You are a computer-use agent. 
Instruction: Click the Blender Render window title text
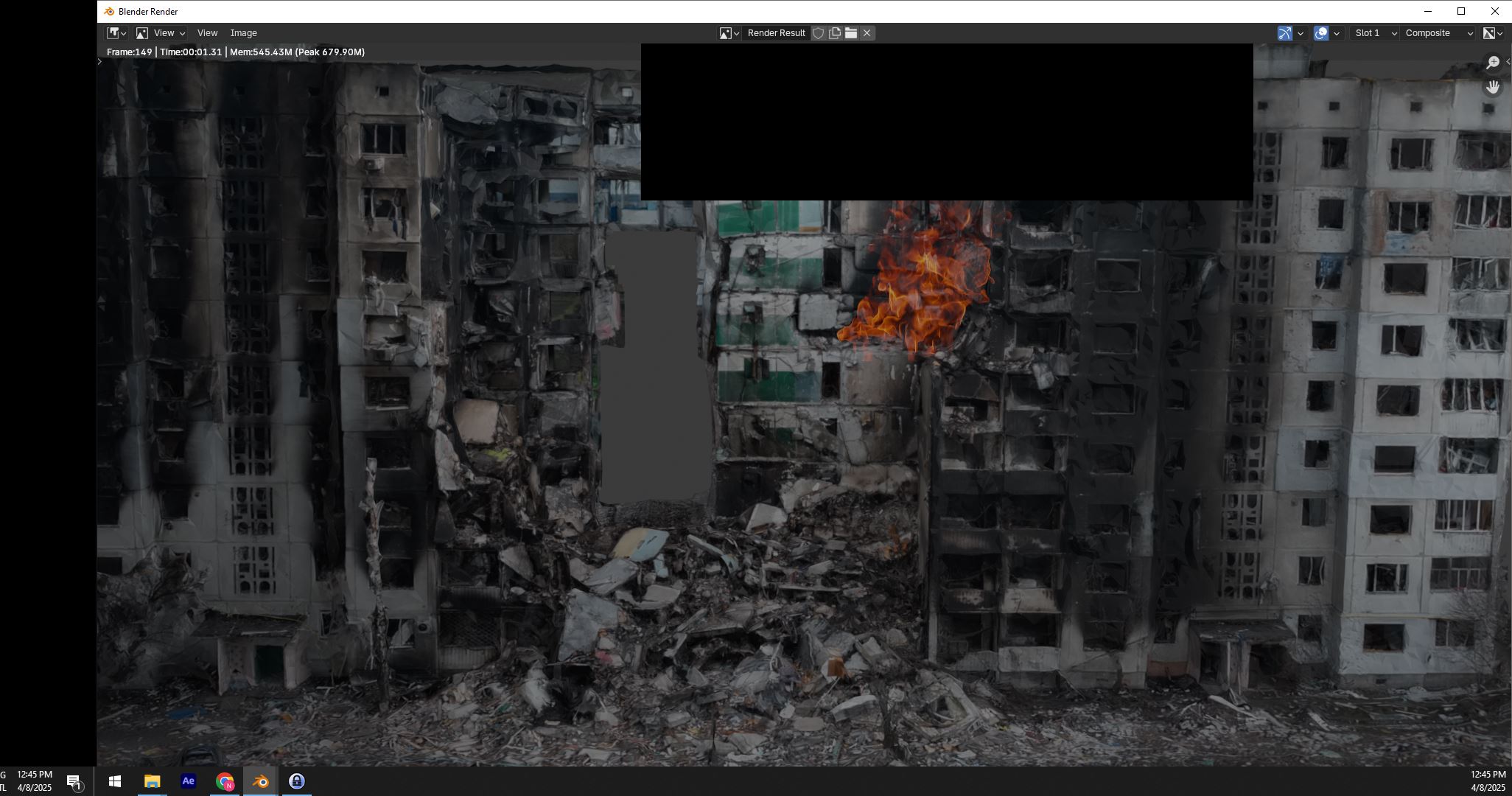tap(148, 12)
